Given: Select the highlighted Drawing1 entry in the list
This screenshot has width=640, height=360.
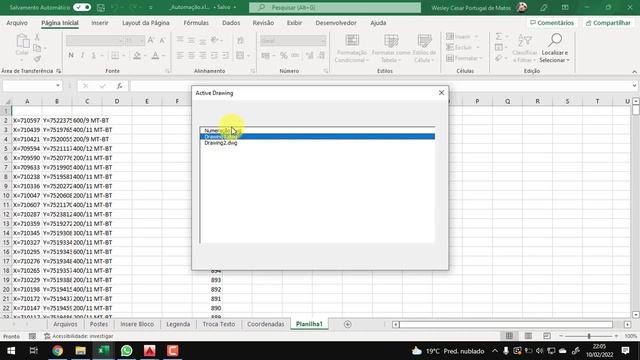Looking at the screenshot, I should point(317,136).
